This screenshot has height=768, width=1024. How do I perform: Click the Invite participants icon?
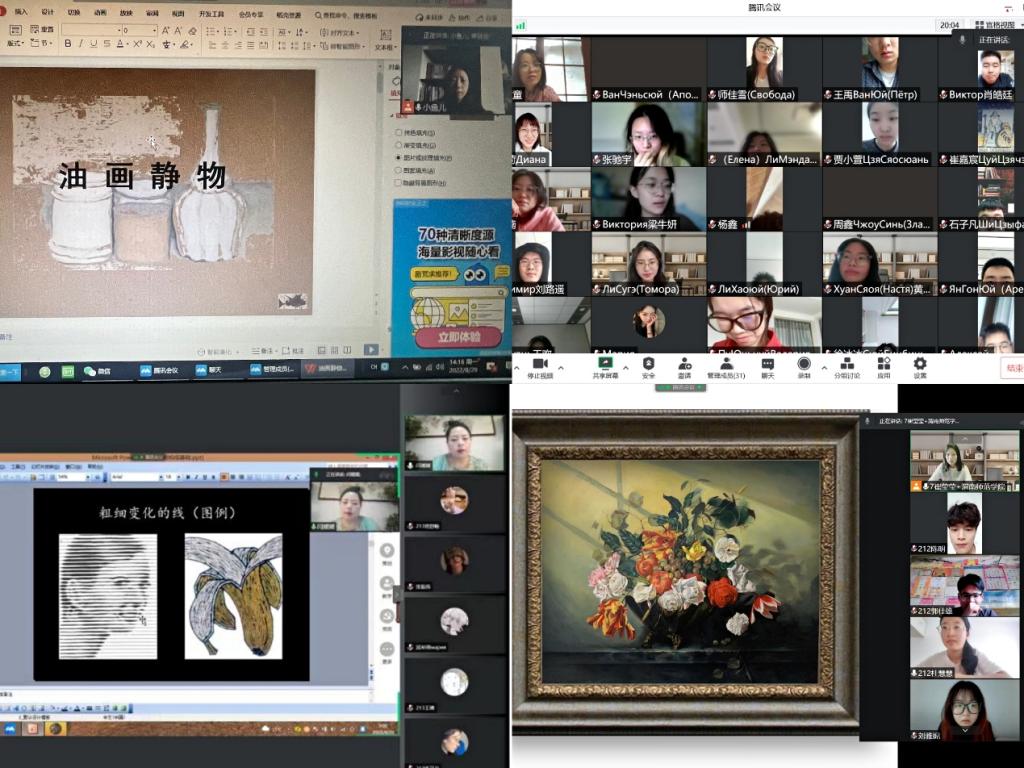coord(686,363)
